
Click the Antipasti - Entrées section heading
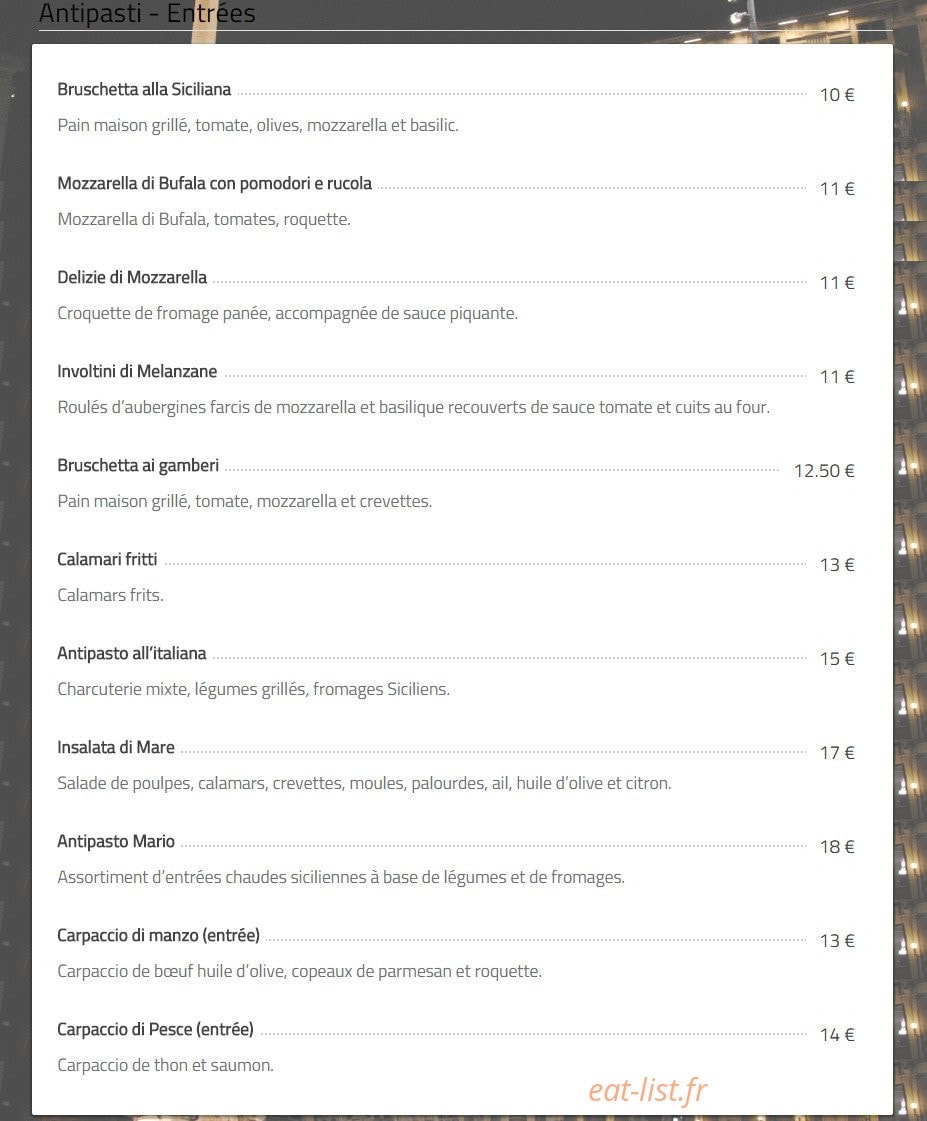pos(147,13)
